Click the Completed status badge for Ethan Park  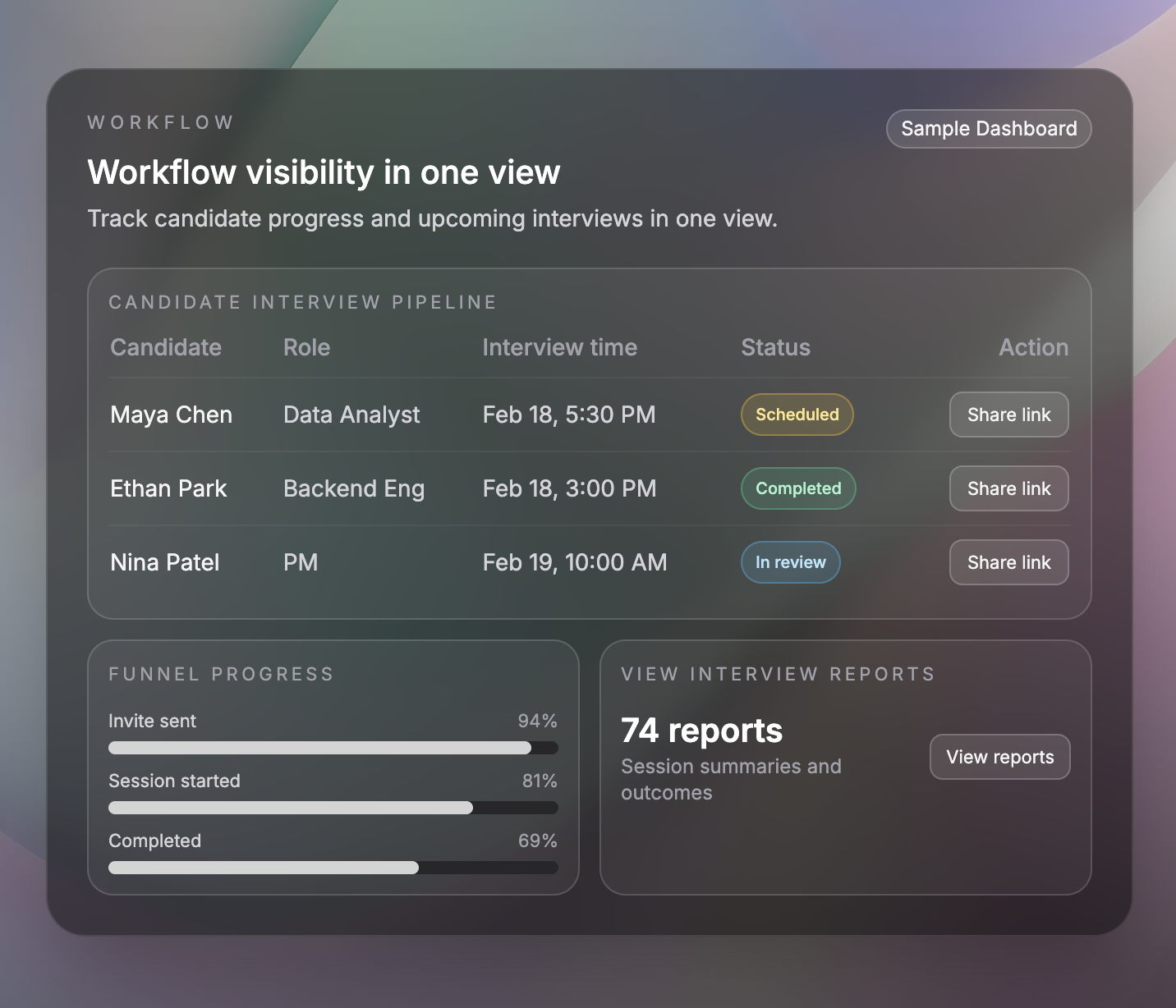point(797,488)
